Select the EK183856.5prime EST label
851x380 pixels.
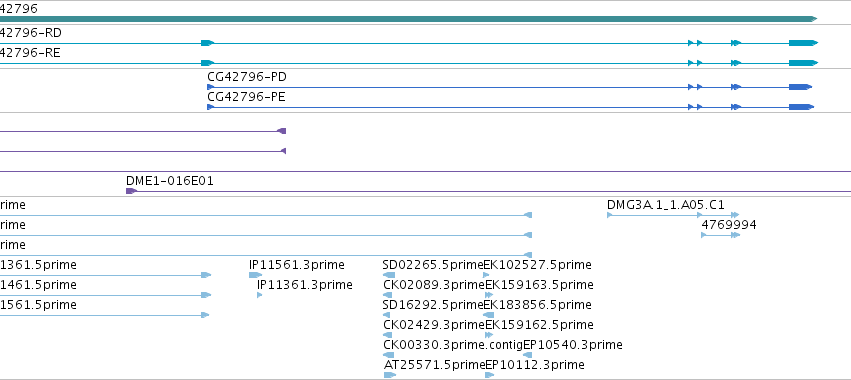tap(538, 305)
